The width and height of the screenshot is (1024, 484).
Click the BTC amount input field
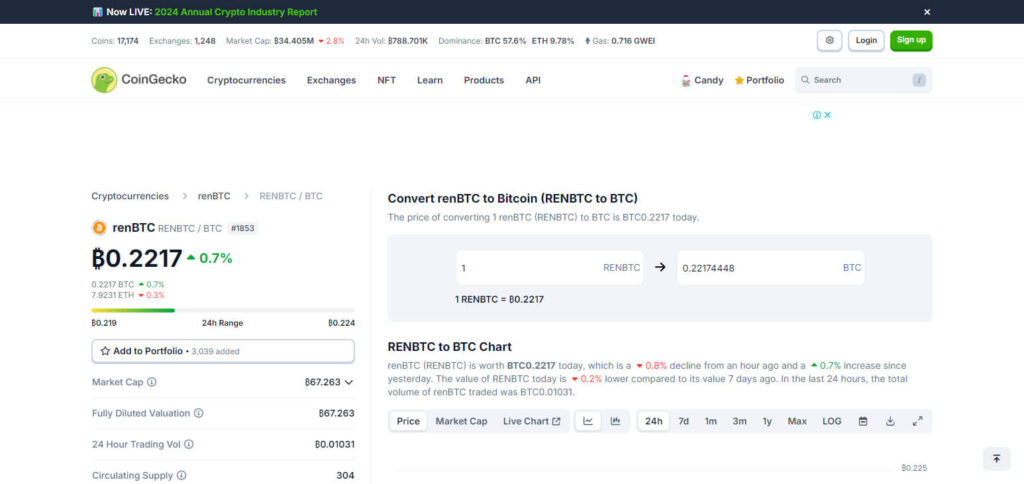click(771, 268)
